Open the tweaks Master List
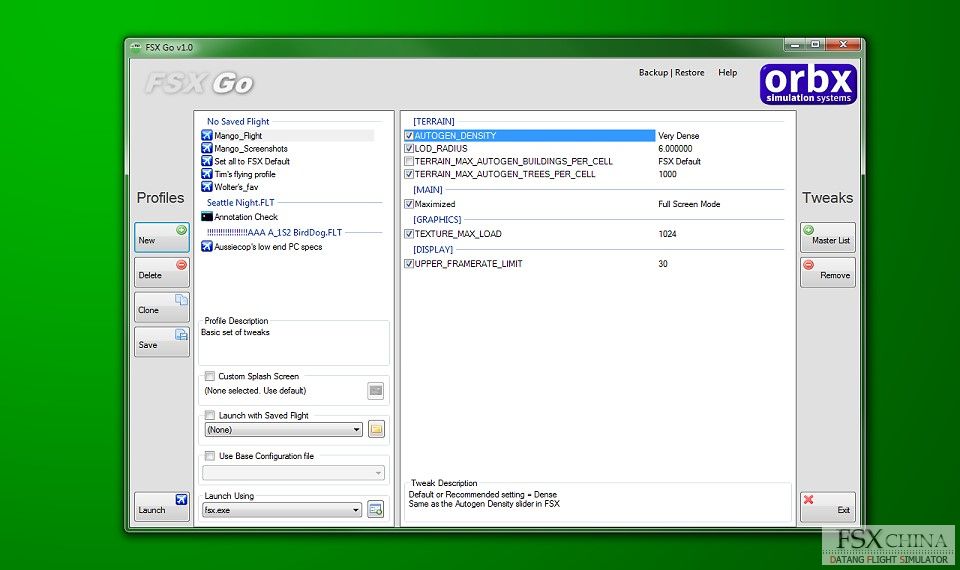 point(828,238)
